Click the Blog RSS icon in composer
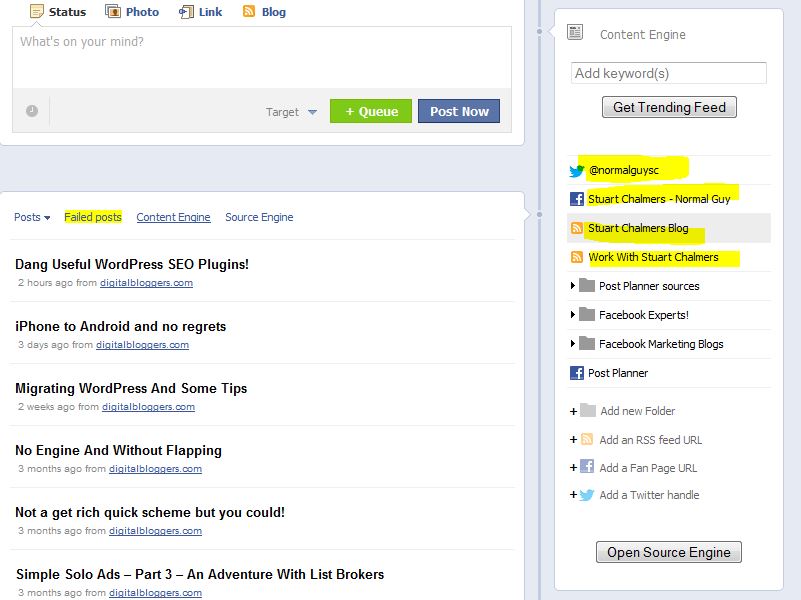This screenshot has height=600, width=801. click(x=249, y=11)
